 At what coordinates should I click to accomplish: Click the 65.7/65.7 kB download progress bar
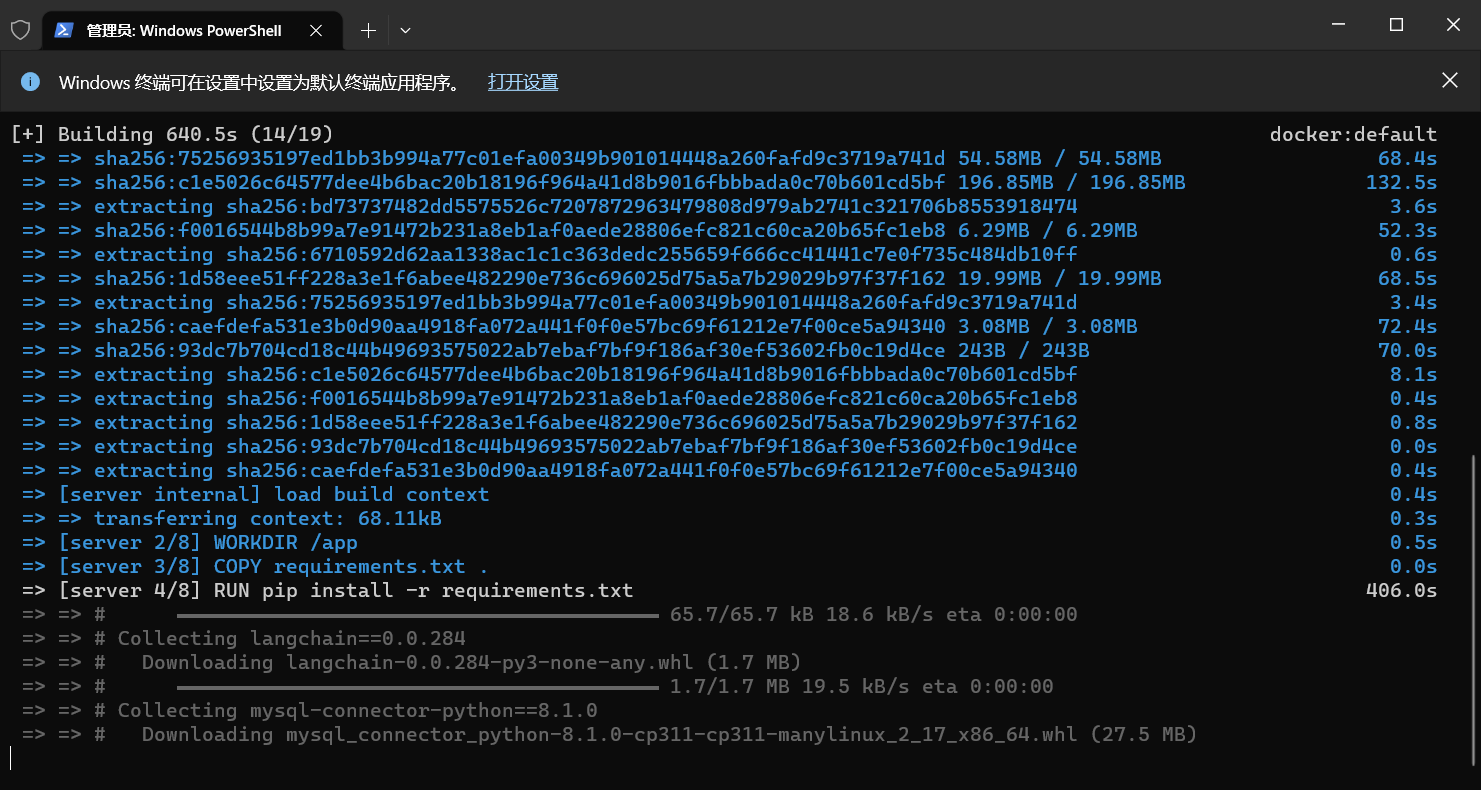417,614
